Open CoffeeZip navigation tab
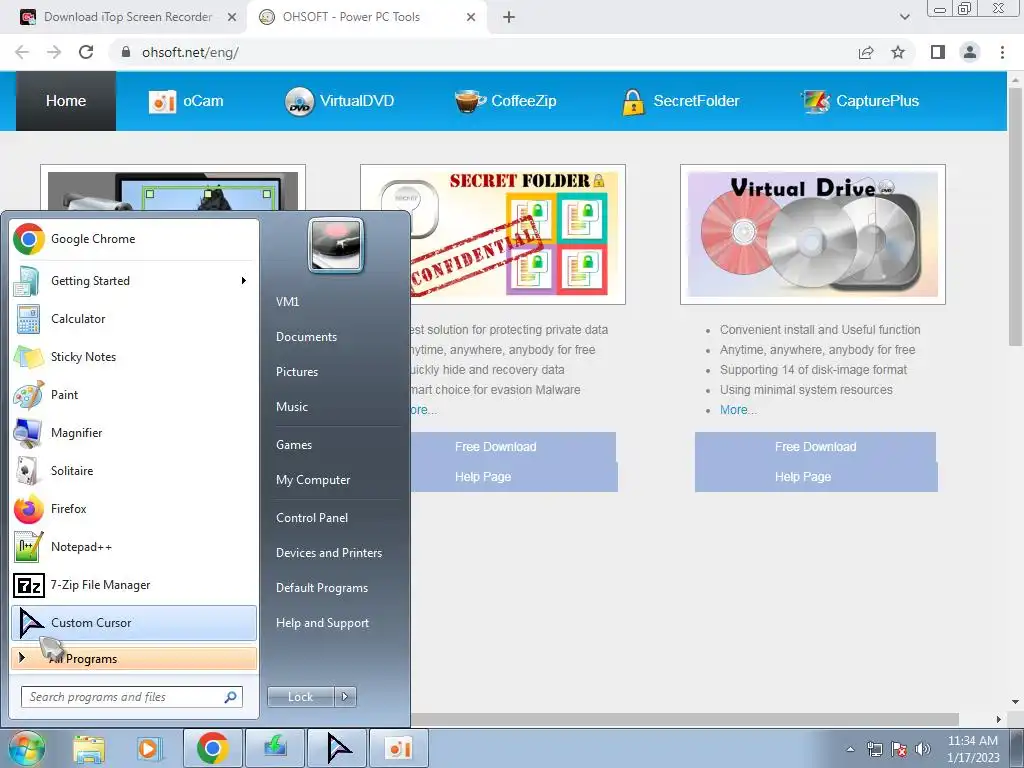This screenshot has height=768, width=1024. [x=505, y=101]
